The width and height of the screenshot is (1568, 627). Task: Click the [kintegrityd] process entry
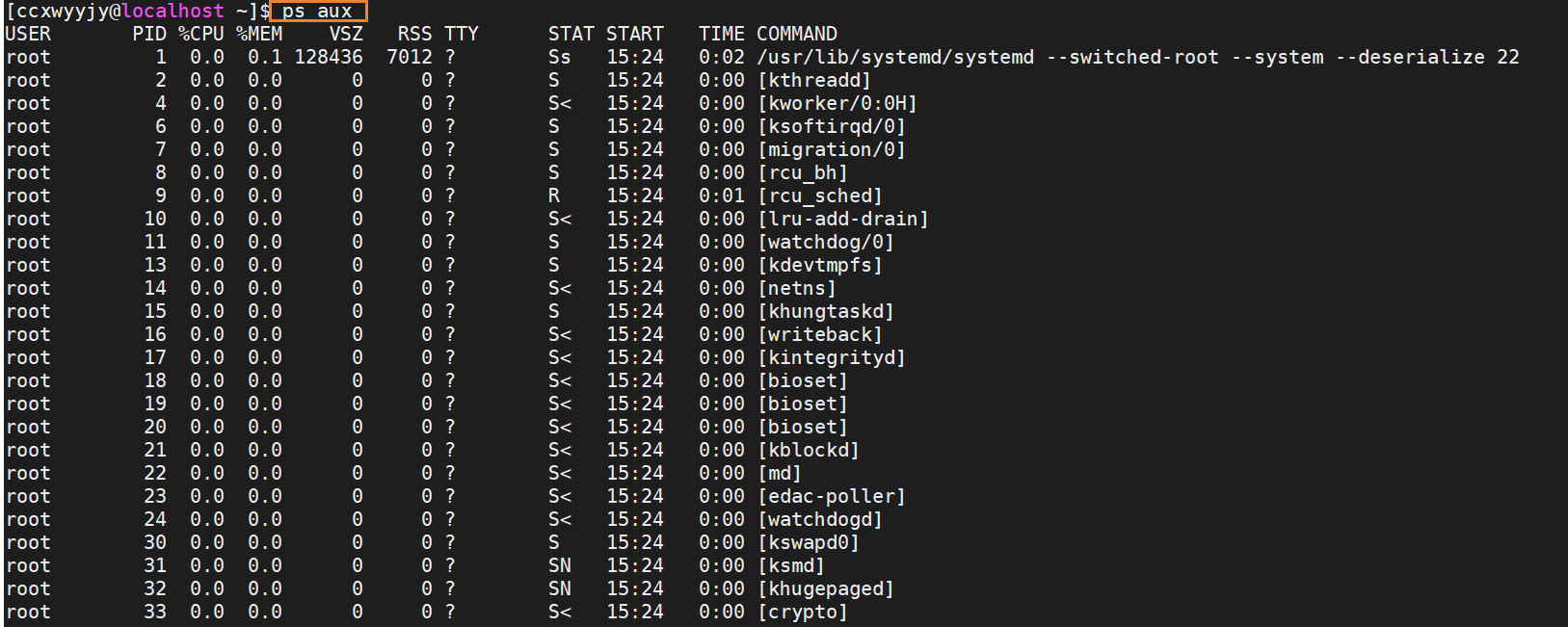pos(832,357)
